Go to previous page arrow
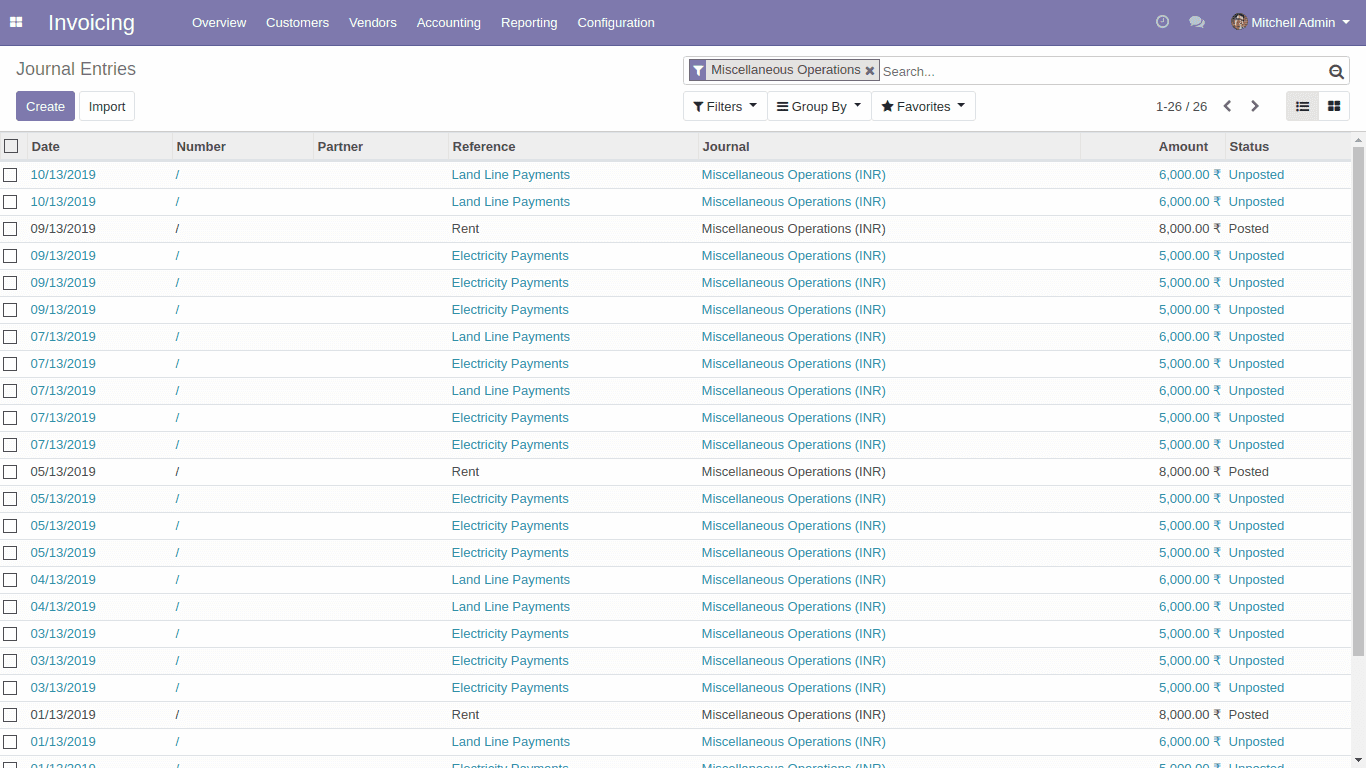This screenshot has width=1366, height=768. [1228, 106]
